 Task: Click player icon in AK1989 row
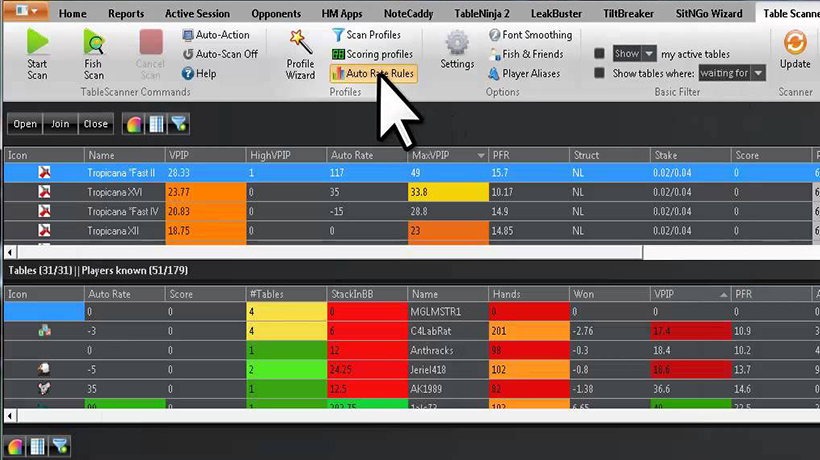[x=44, y=388]
